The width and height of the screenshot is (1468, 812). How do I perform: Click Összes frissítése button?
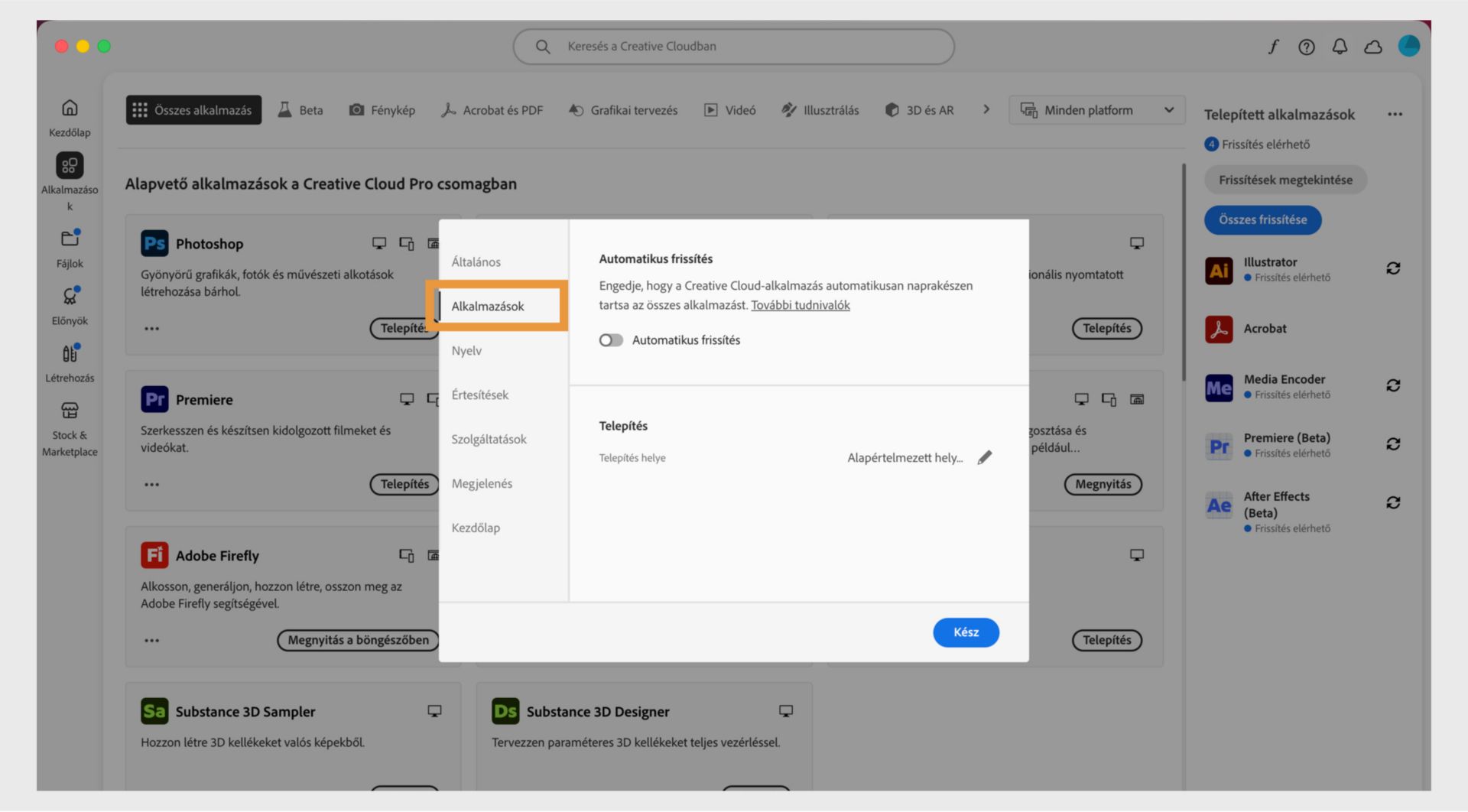click(1262, 219)
